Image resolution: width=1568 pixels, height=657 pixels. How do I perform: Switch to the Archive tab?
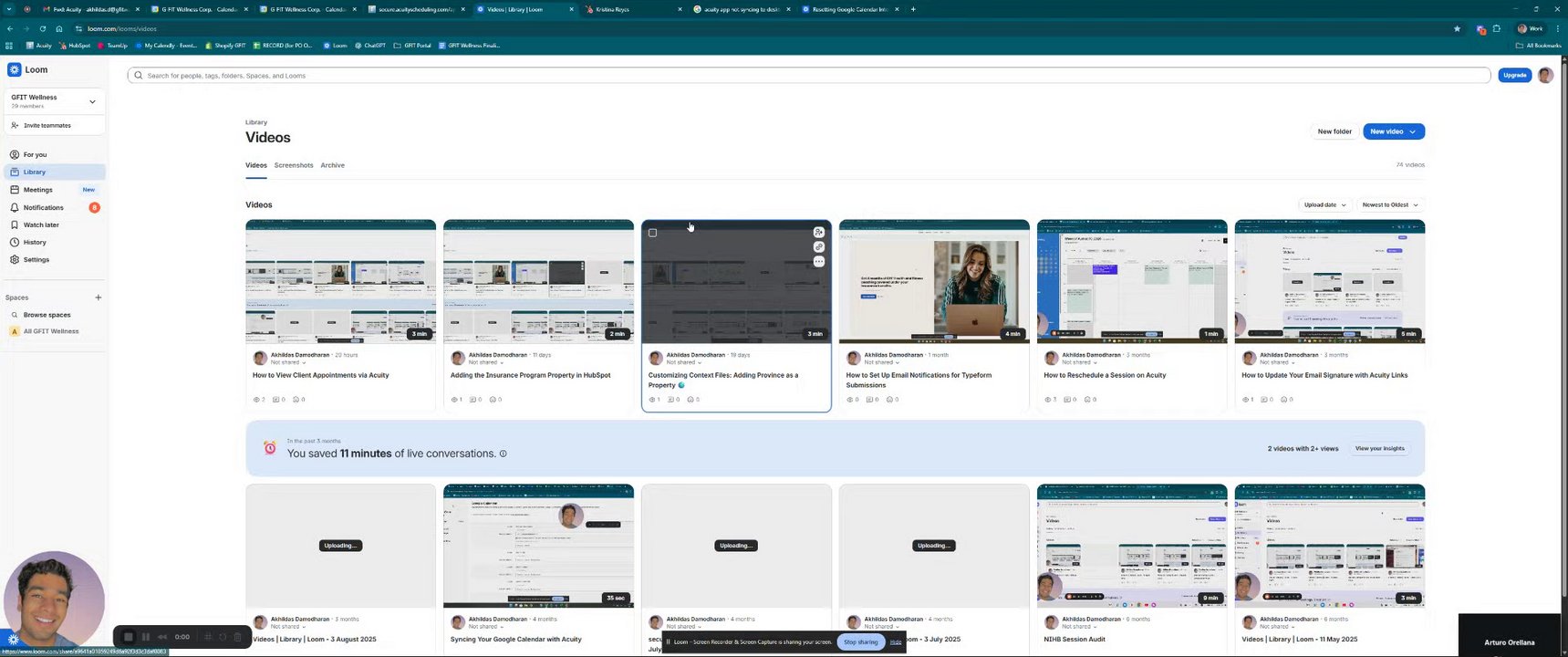[333, 165]
